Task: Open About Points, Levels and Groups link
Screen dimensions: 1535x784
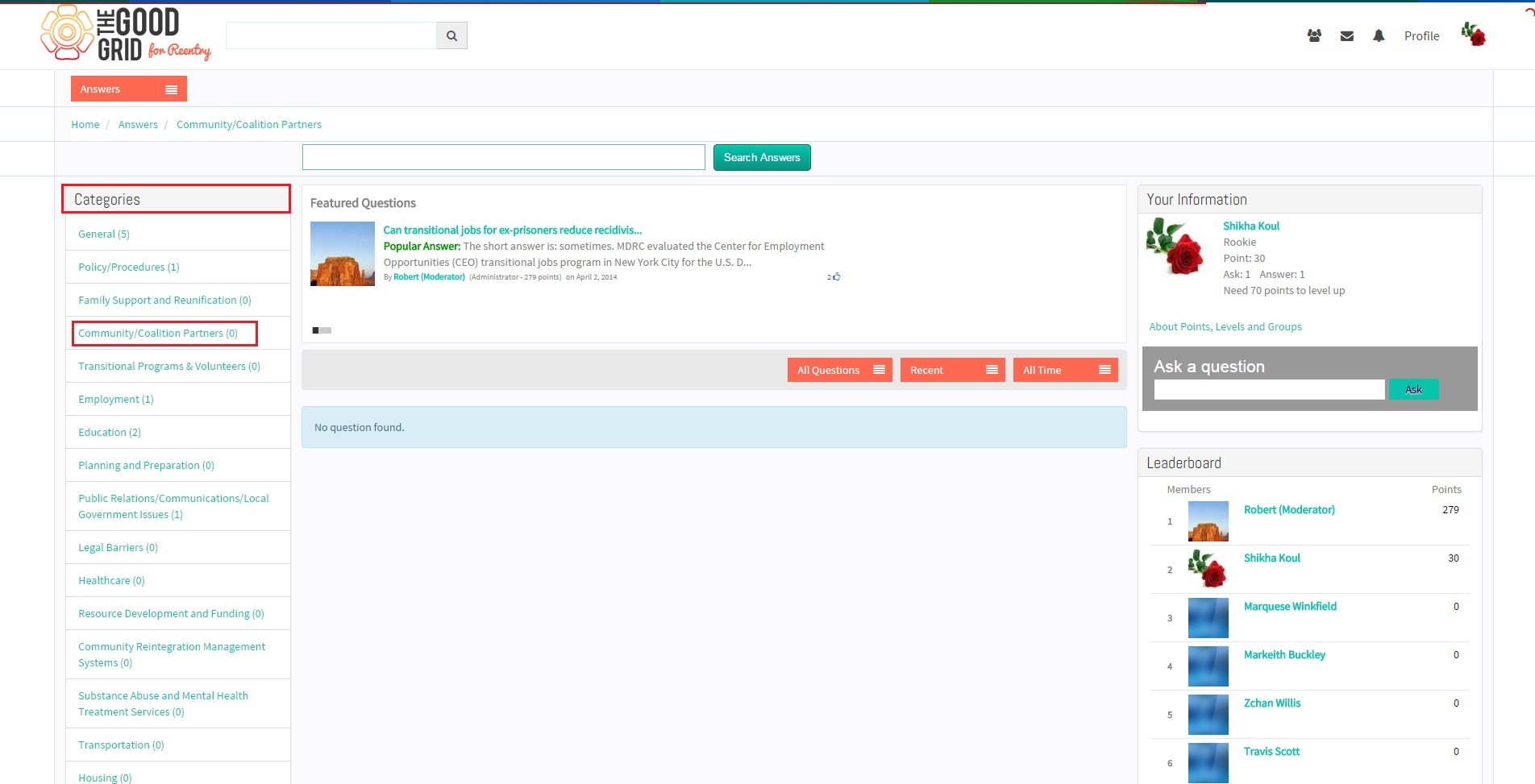Action: pyautogui.click(x=1225, y=326)
